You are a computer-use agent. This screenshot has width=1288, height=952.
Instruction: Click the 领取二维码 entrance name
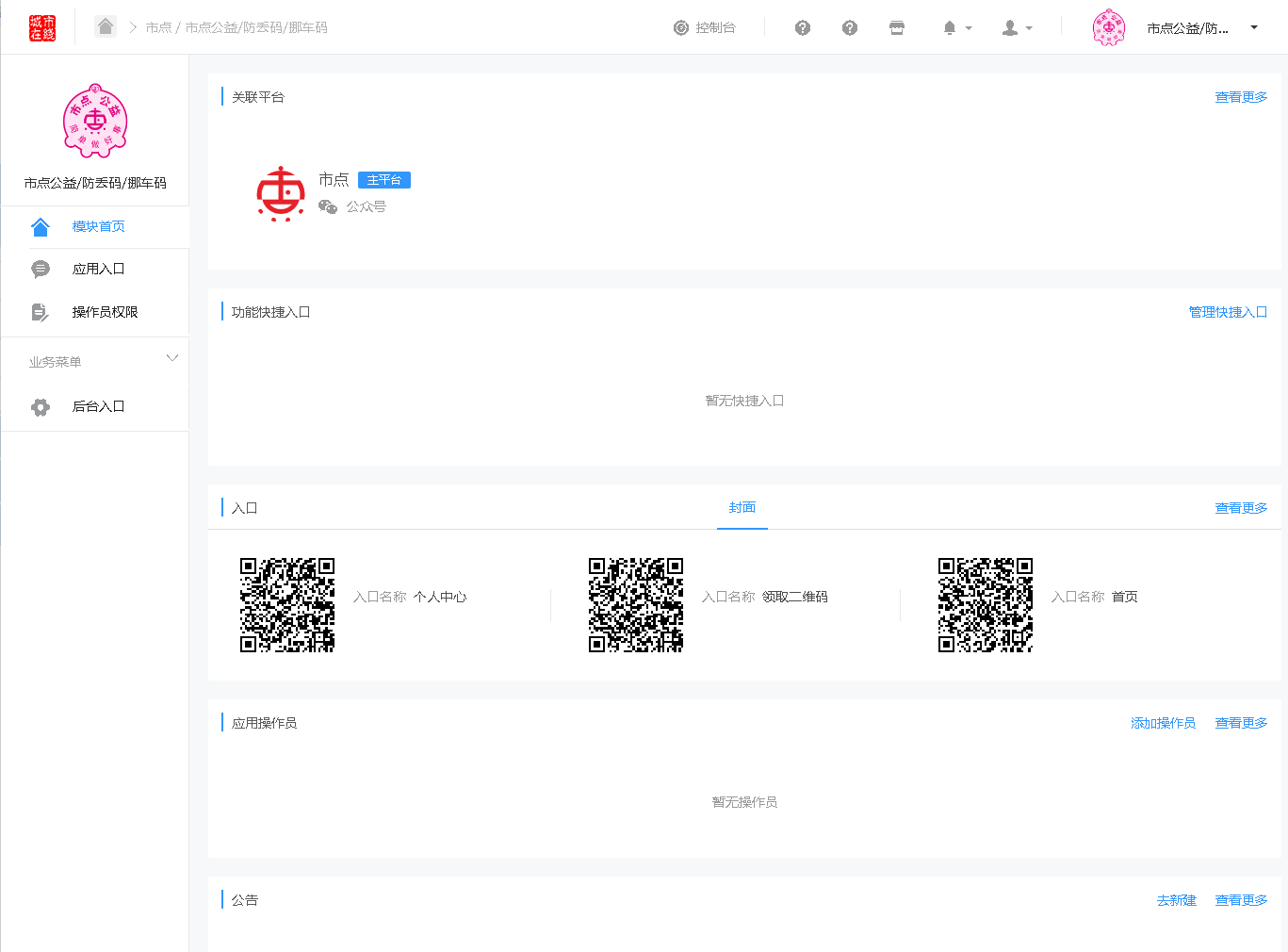point(795,597)
